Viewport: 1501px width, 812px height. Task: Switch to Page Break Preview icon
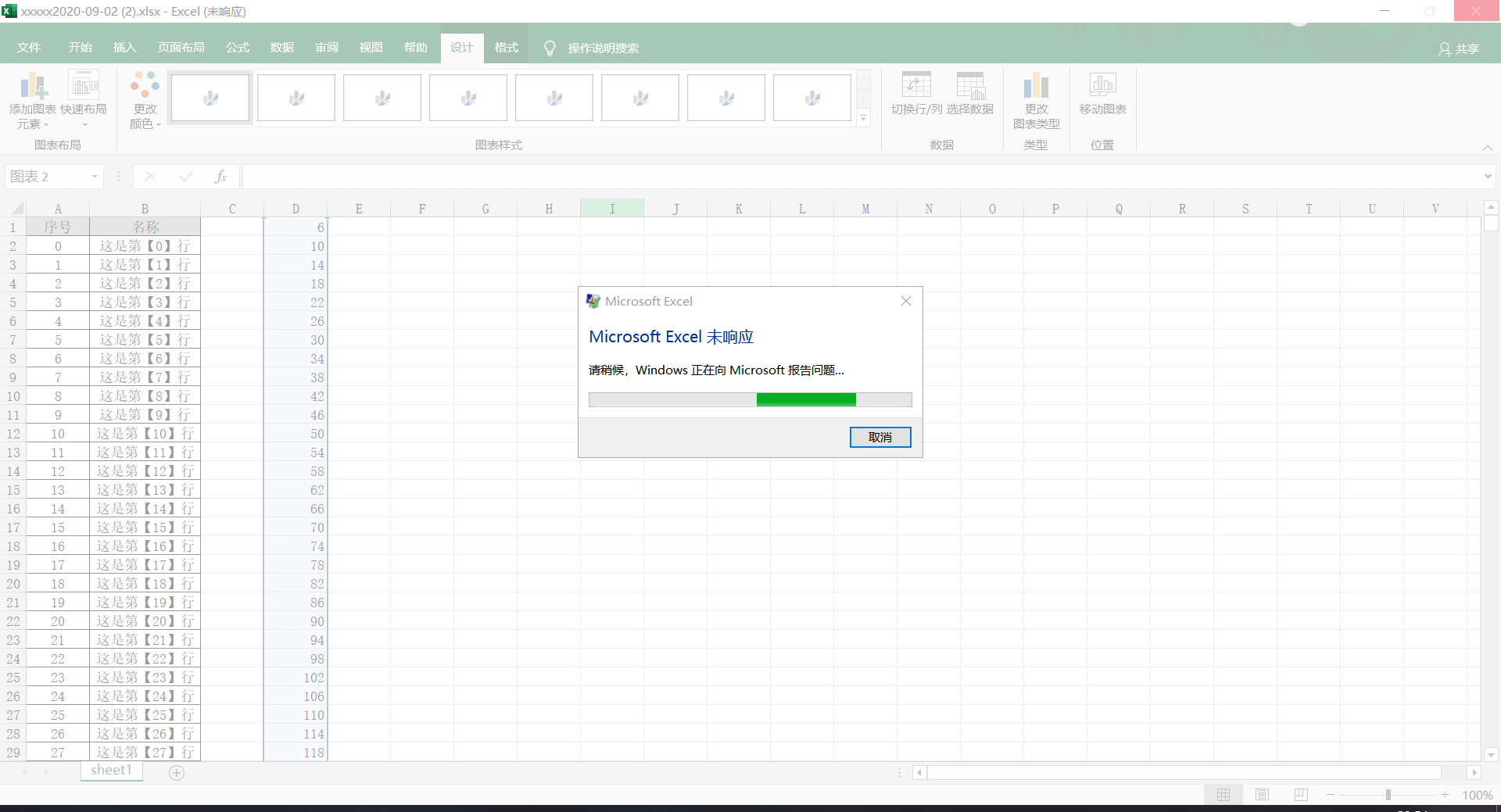[1301, 795]
